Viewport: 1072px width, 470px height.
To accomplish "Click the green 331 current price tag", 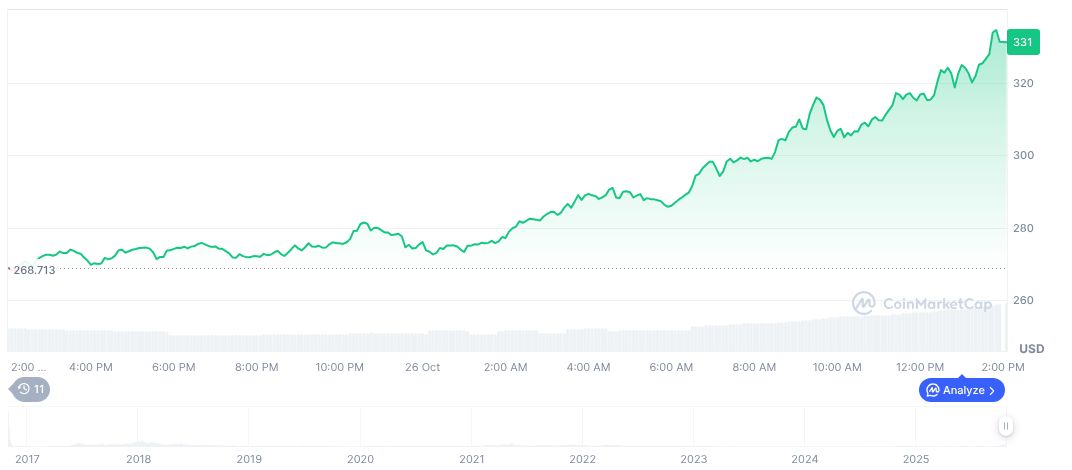I will (x=1023, y=42).
